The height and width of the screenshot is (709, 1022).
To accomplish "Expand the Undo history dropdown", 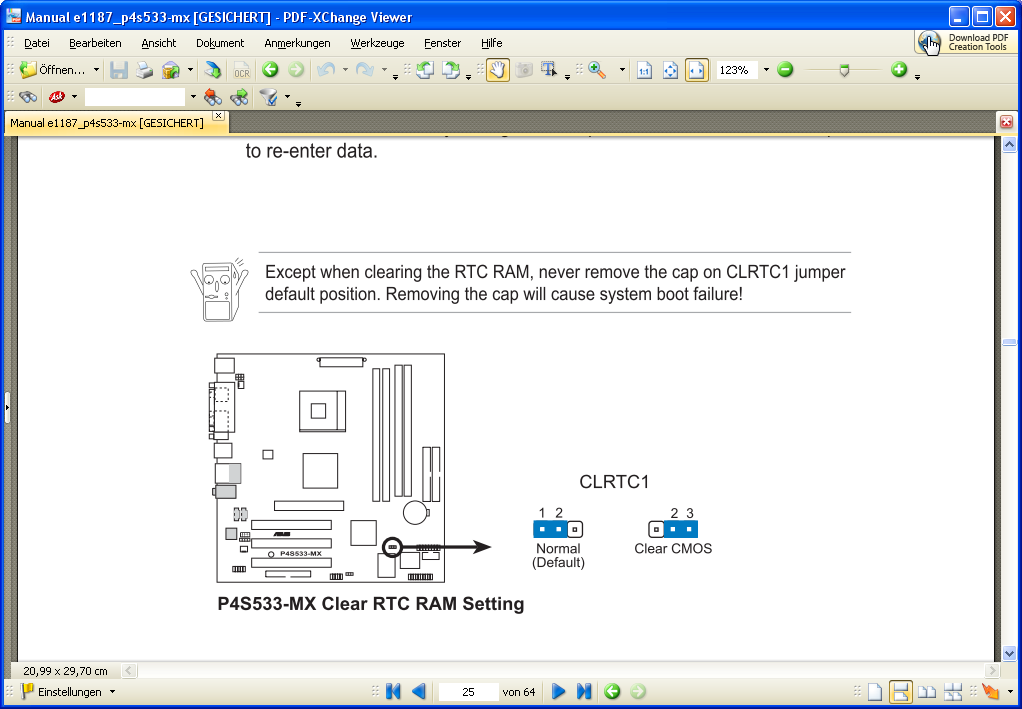I will [x=345, y=70].
